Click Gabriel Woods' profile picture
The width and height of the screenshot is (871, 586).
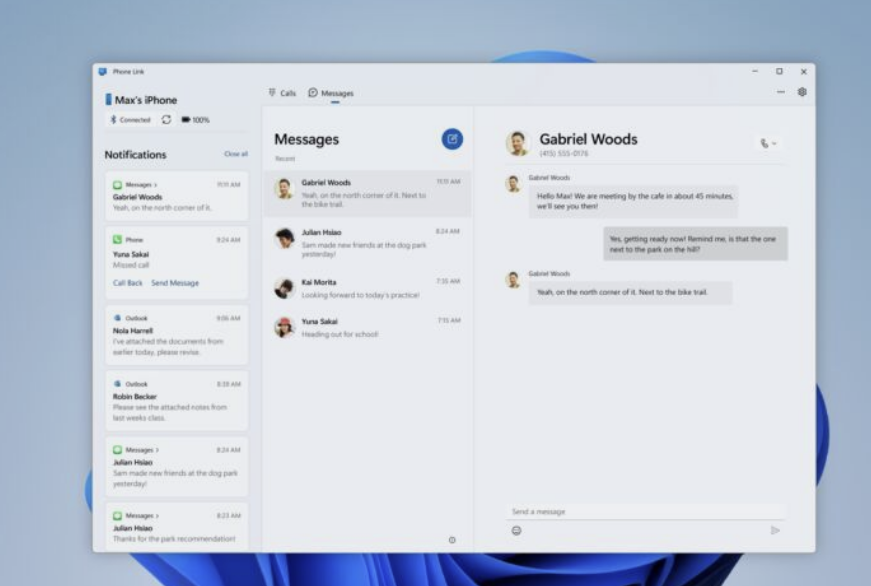pos(518,141)
